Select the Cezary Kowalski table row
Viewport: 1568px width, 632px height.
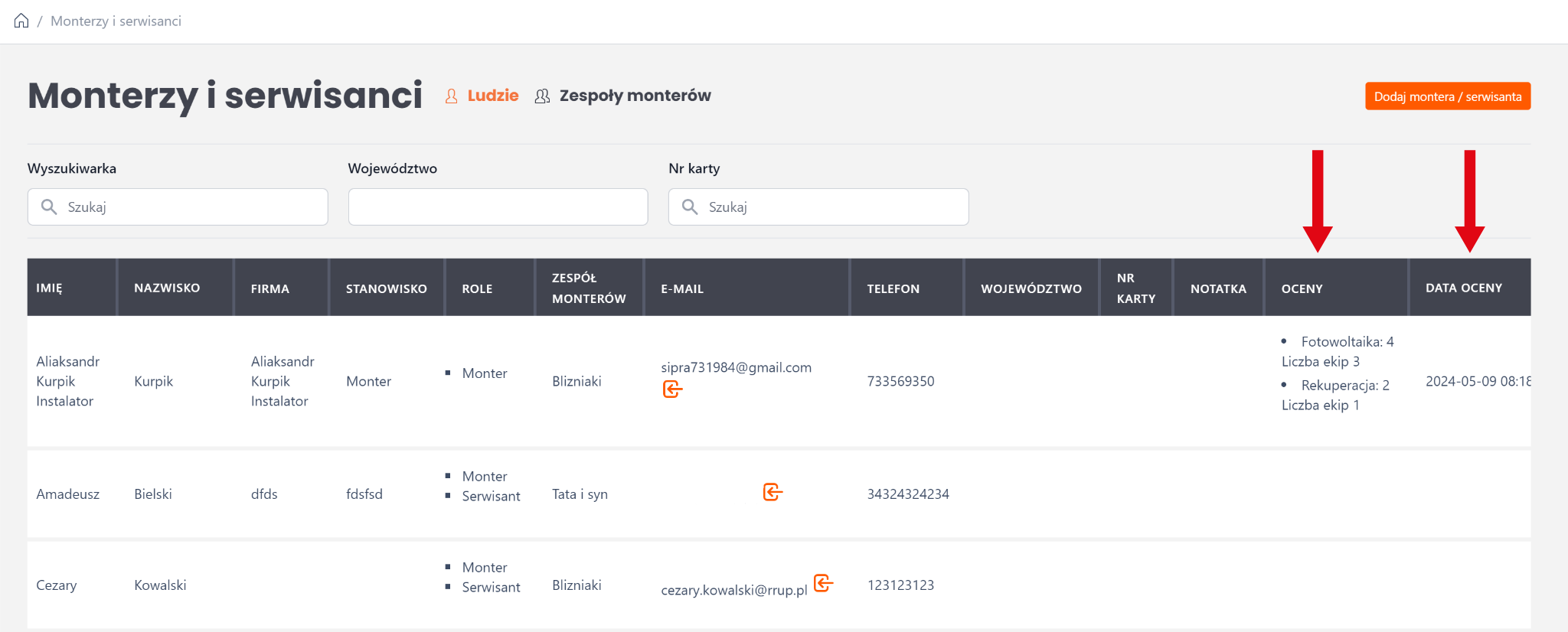(306, 585)
